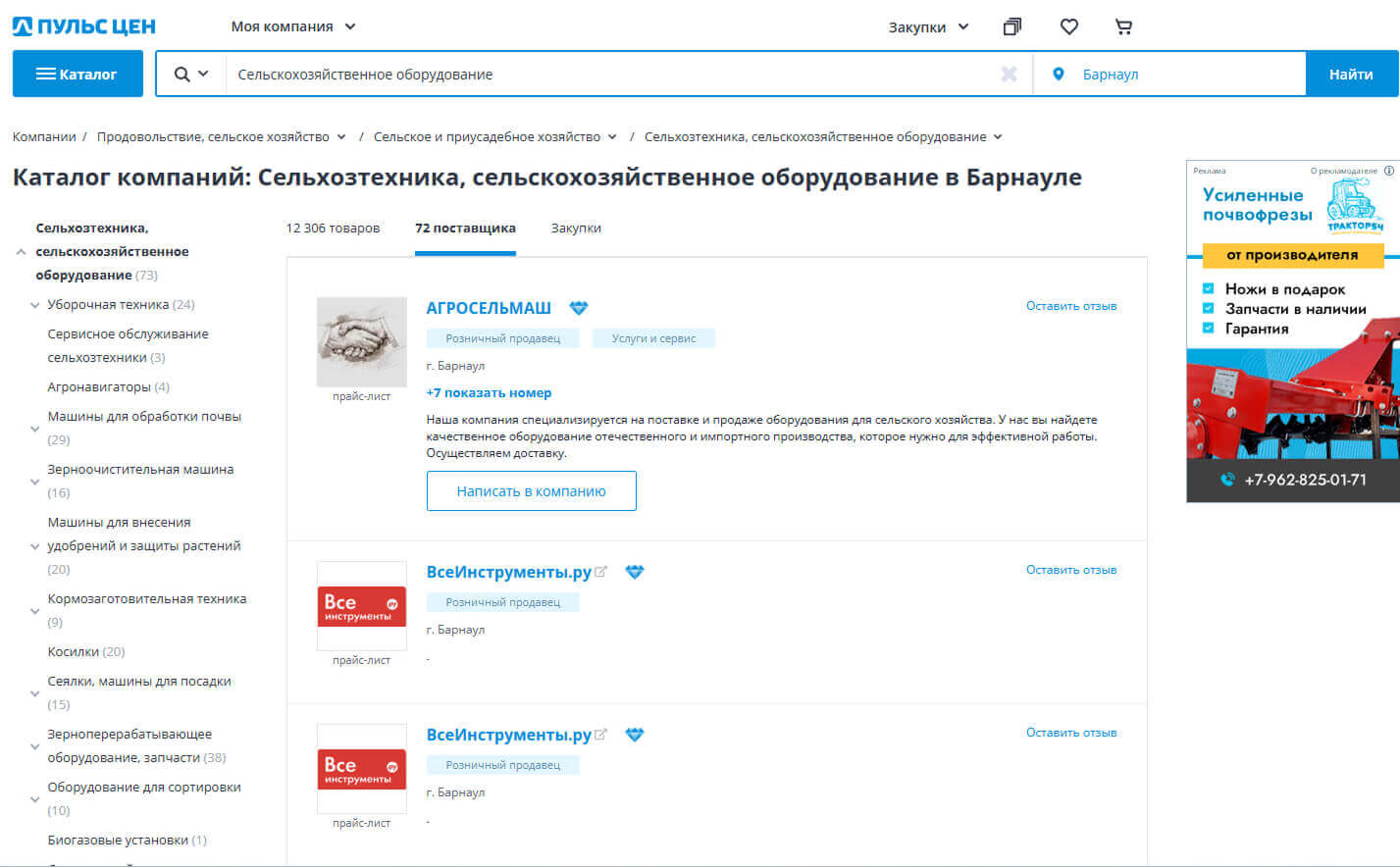Select 'Биогазовые установки' category
This screenshot has height=867, width=1400.
coord(118,841)
